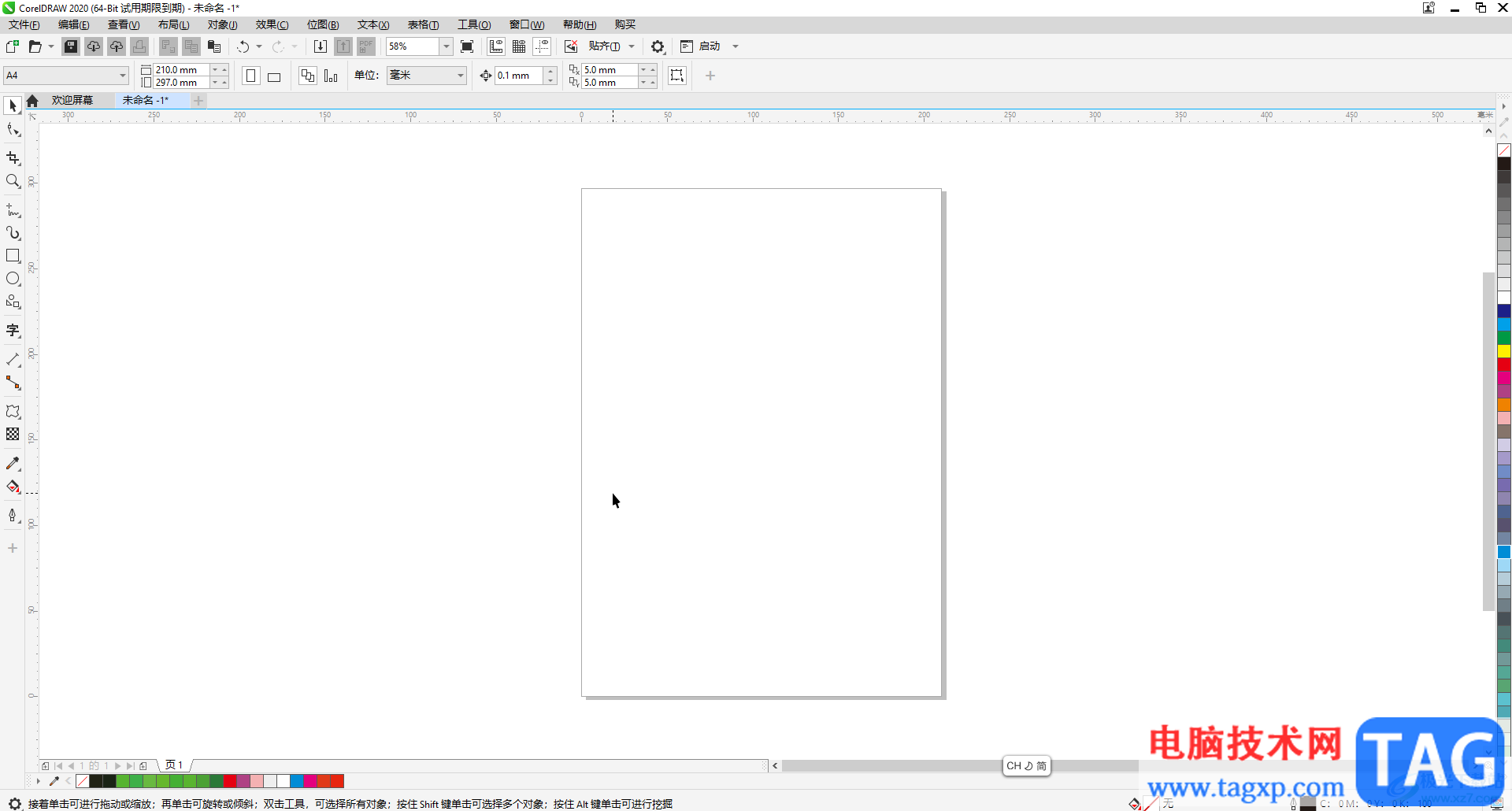Set page to portrait orientation

coord(251,76)
